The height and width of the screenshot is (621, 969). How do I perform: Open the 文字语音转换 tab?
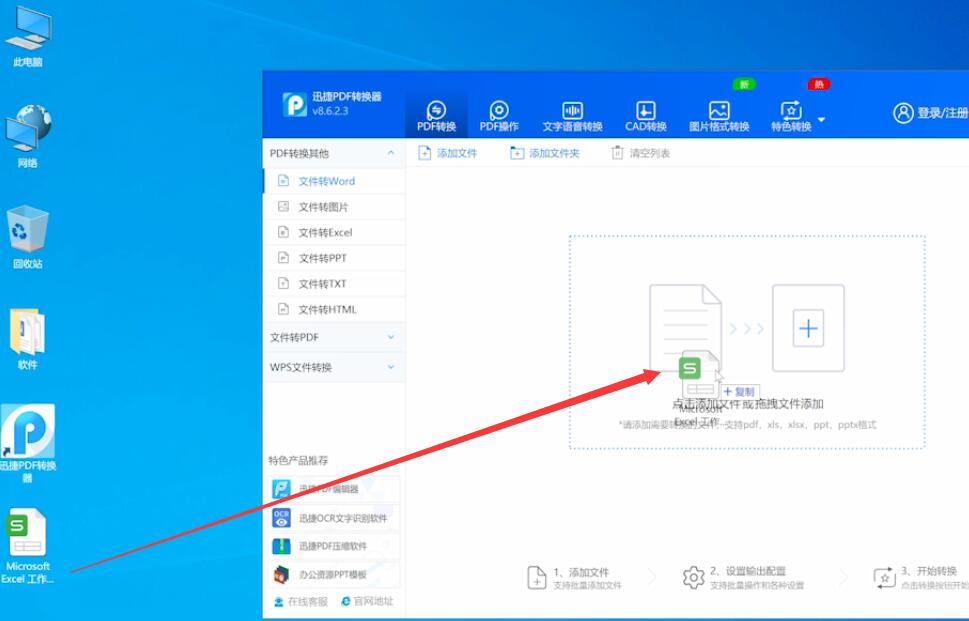[572, 116]
